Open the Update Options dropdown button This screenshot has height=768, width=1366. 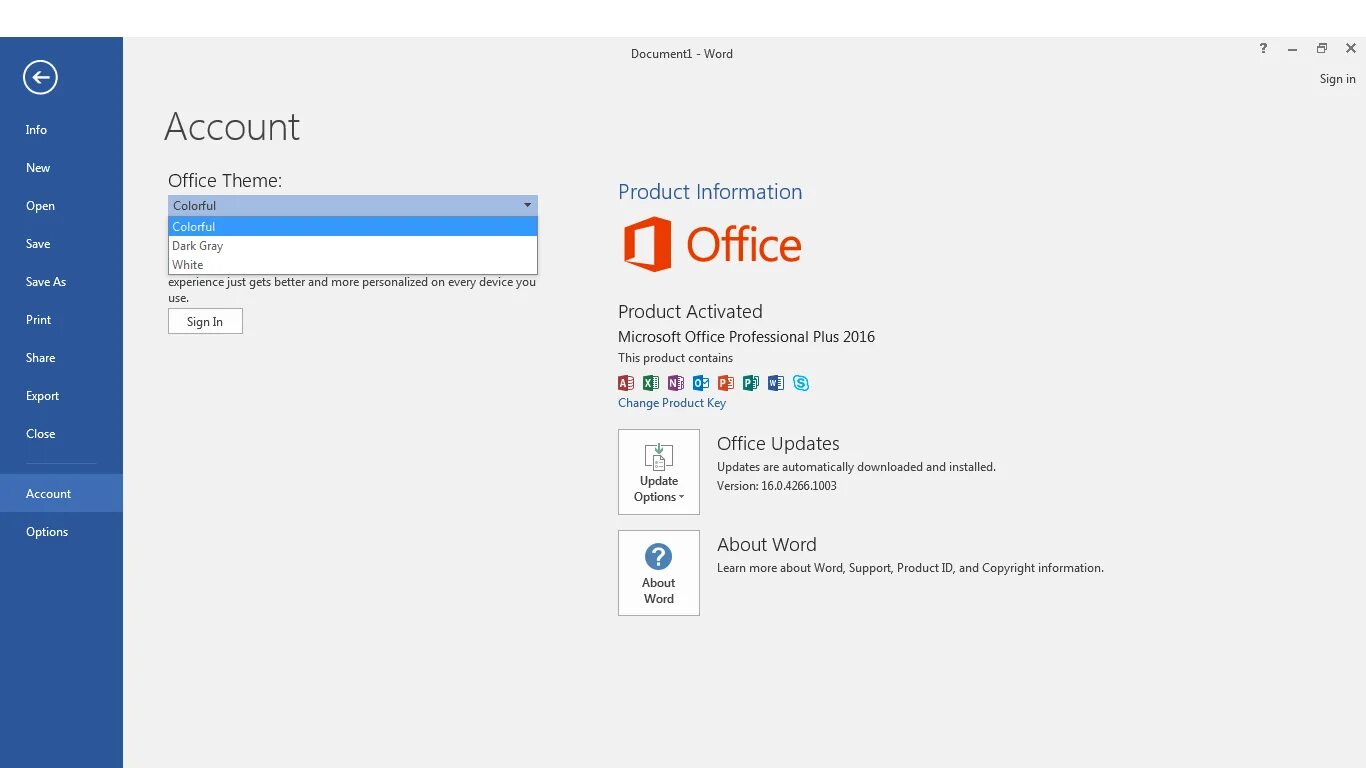pos(659,472)
